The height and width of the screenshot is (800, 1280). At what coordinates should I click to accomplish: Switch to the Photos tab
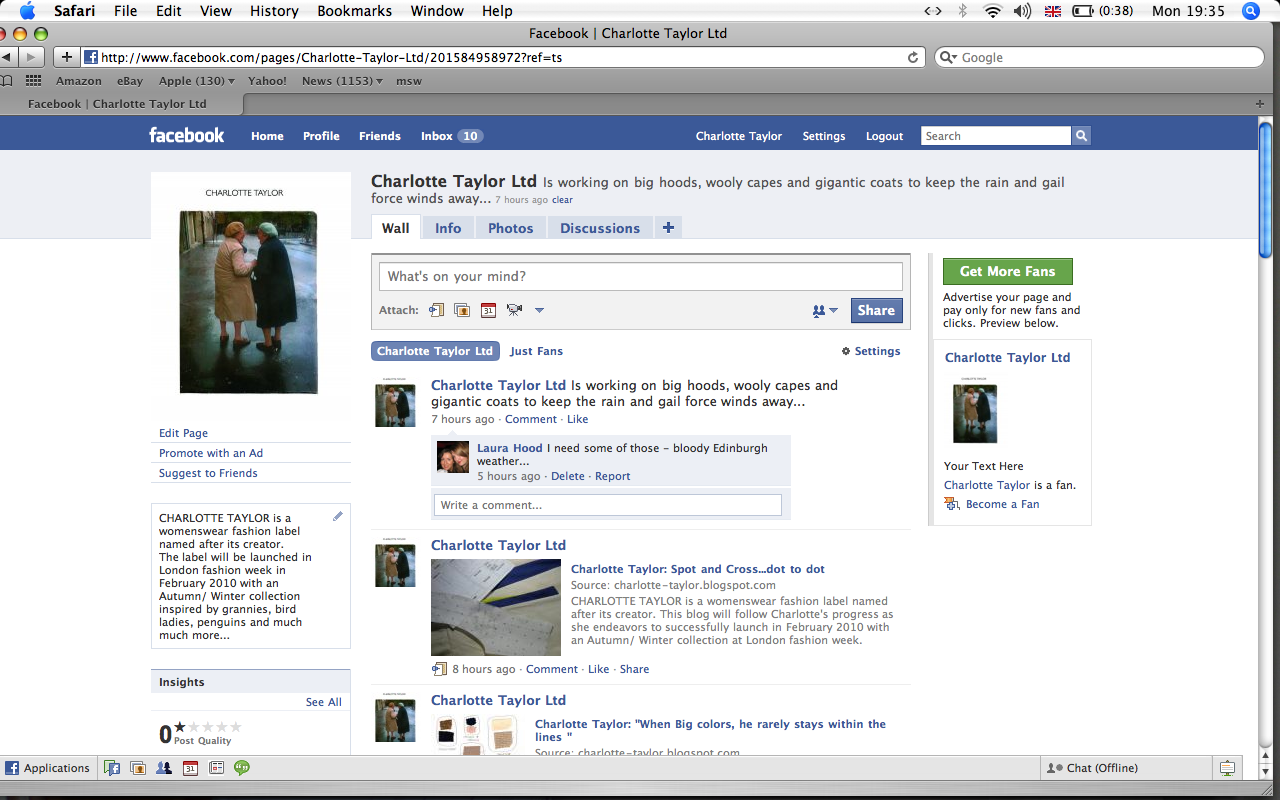pyautogui.click(x=511, y=228)
